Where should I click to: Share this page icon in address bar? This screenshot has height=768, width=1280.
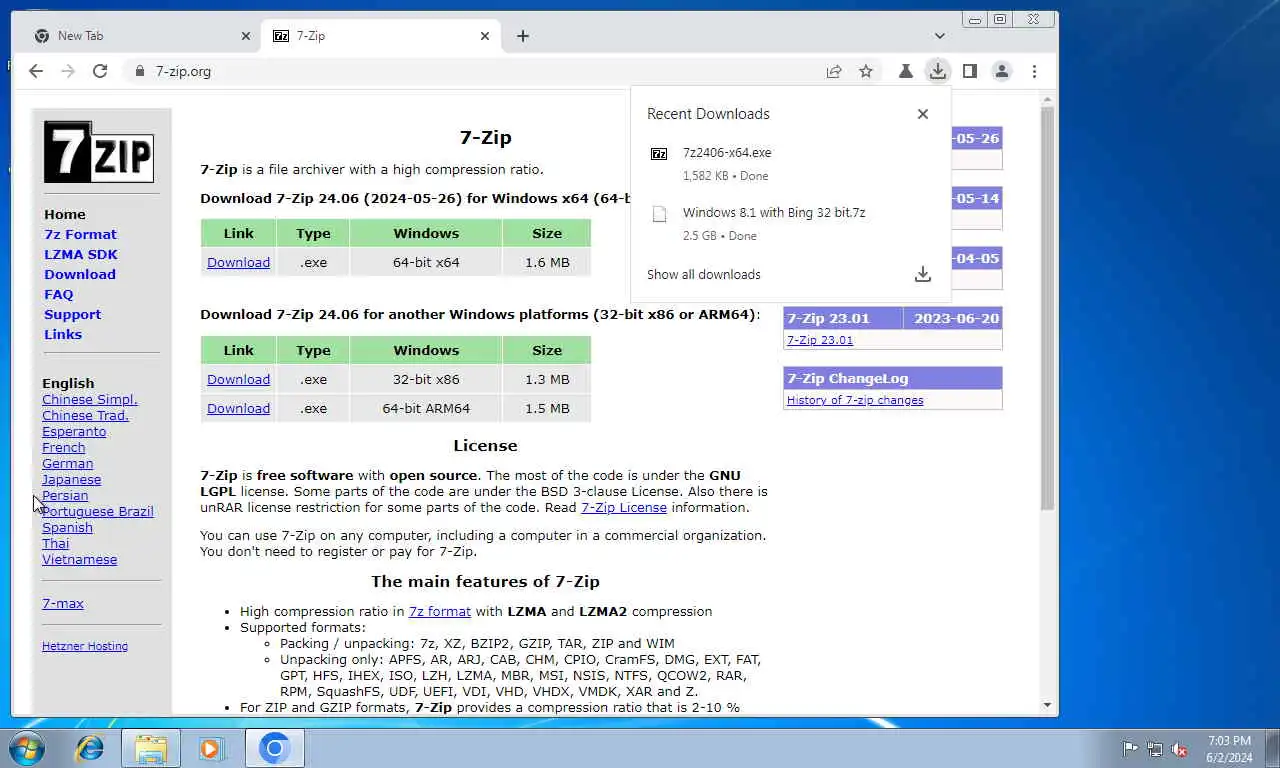tap(834, 71)
